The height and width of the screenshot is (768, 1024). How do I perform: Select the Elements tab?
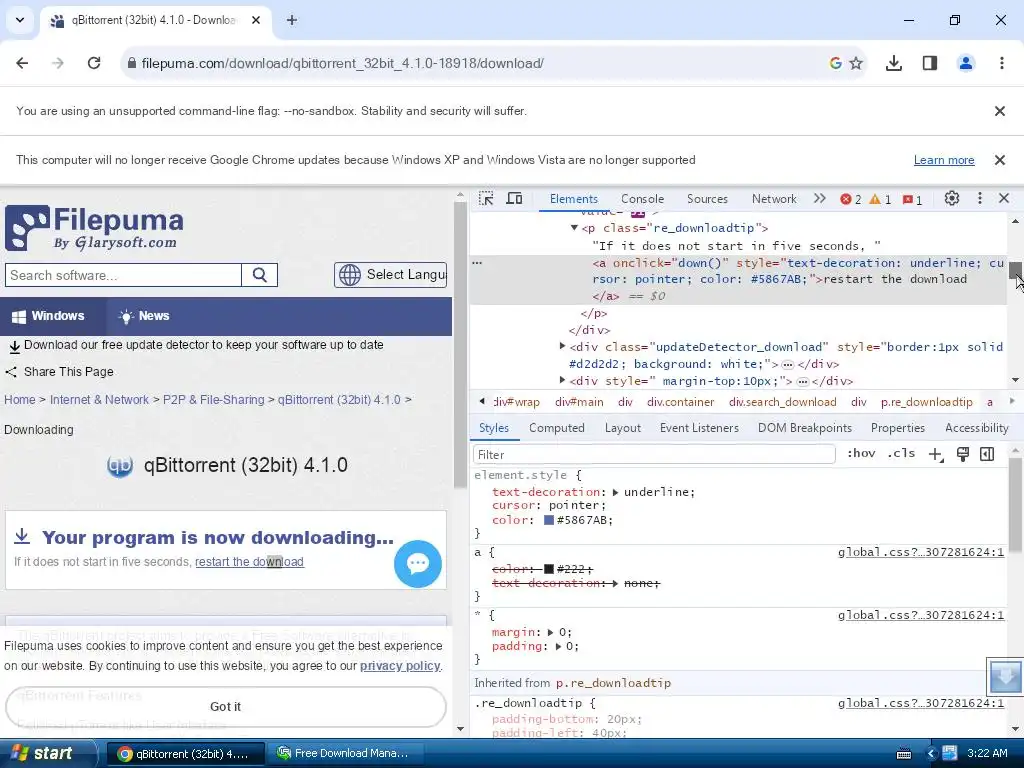573,199
